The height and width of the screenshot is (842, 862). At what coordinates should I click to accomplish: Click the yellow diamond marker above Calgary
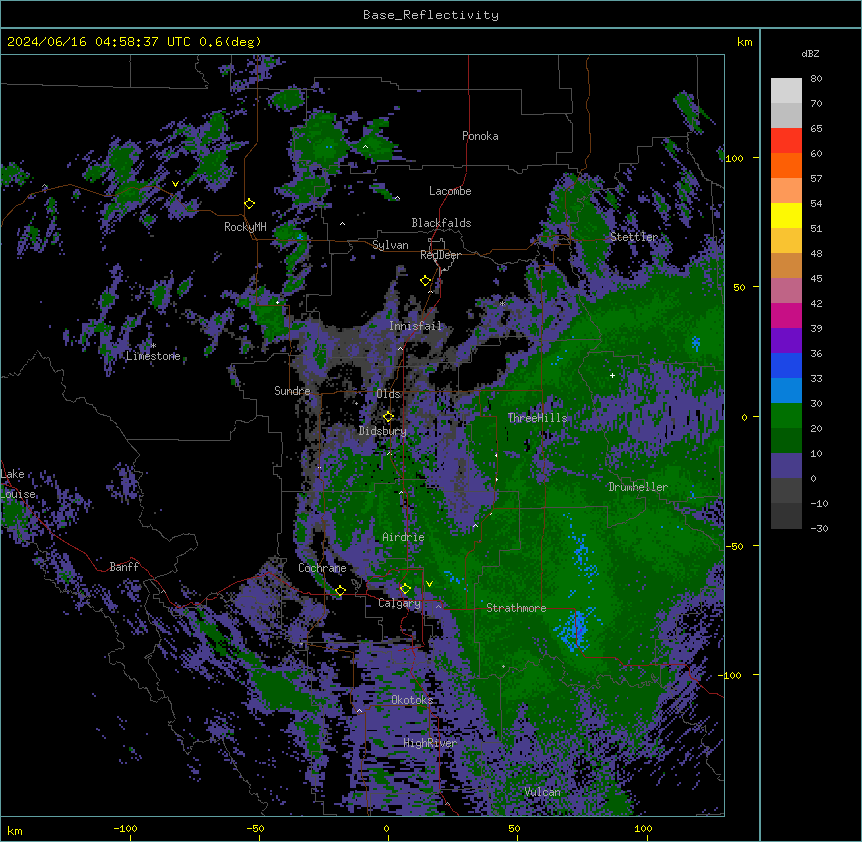tap(405, 589)
